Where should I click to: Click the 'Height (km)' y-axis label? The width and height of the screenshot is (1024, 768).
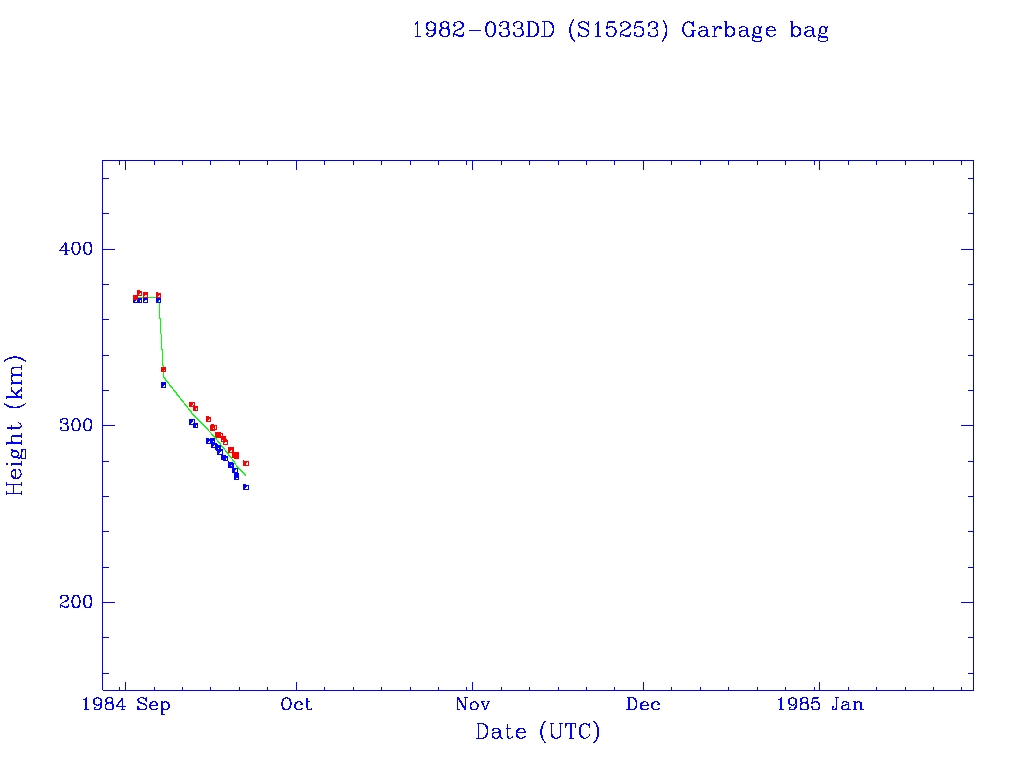click(x=15, y=425)
